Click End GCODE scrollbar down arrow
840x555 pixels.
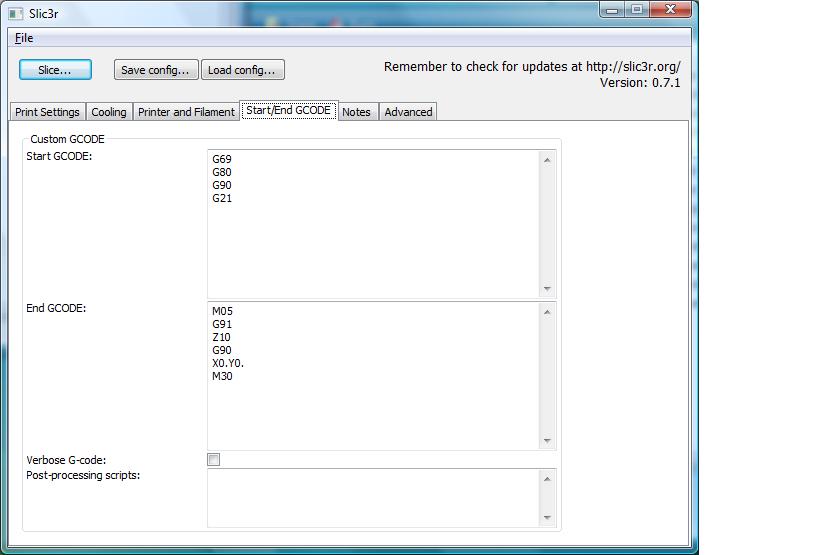point(547,441)
